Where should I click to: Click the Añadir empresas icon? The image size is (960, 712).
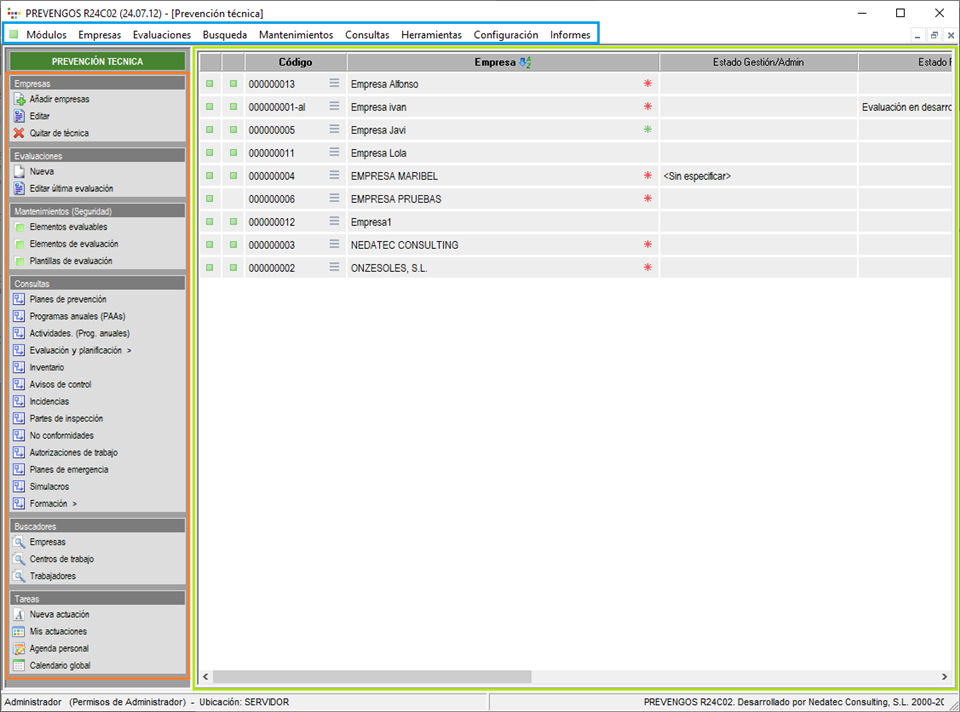coord(20,100)
